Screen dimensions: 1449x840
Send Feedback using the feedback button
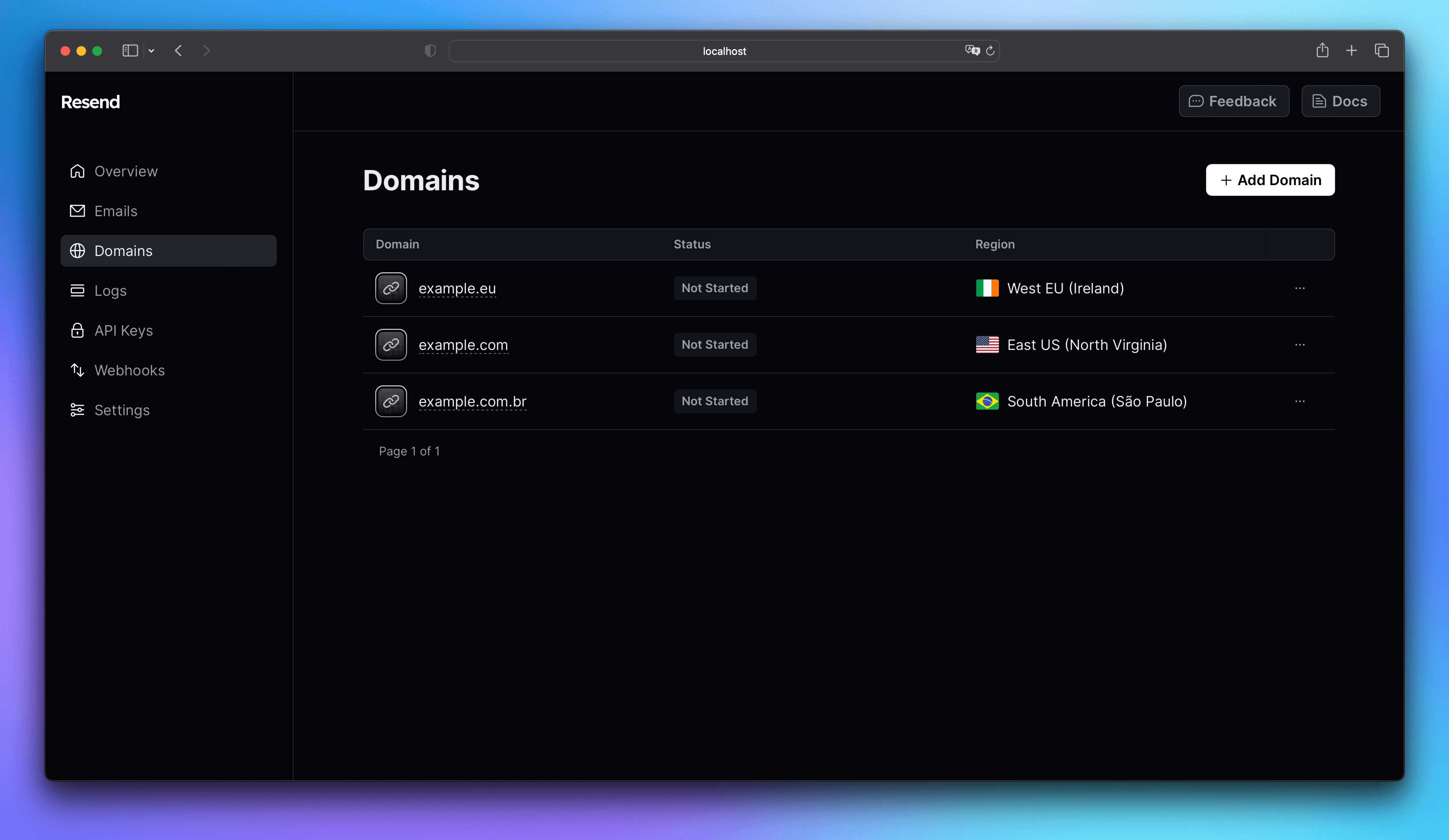tap(1234, 101)
